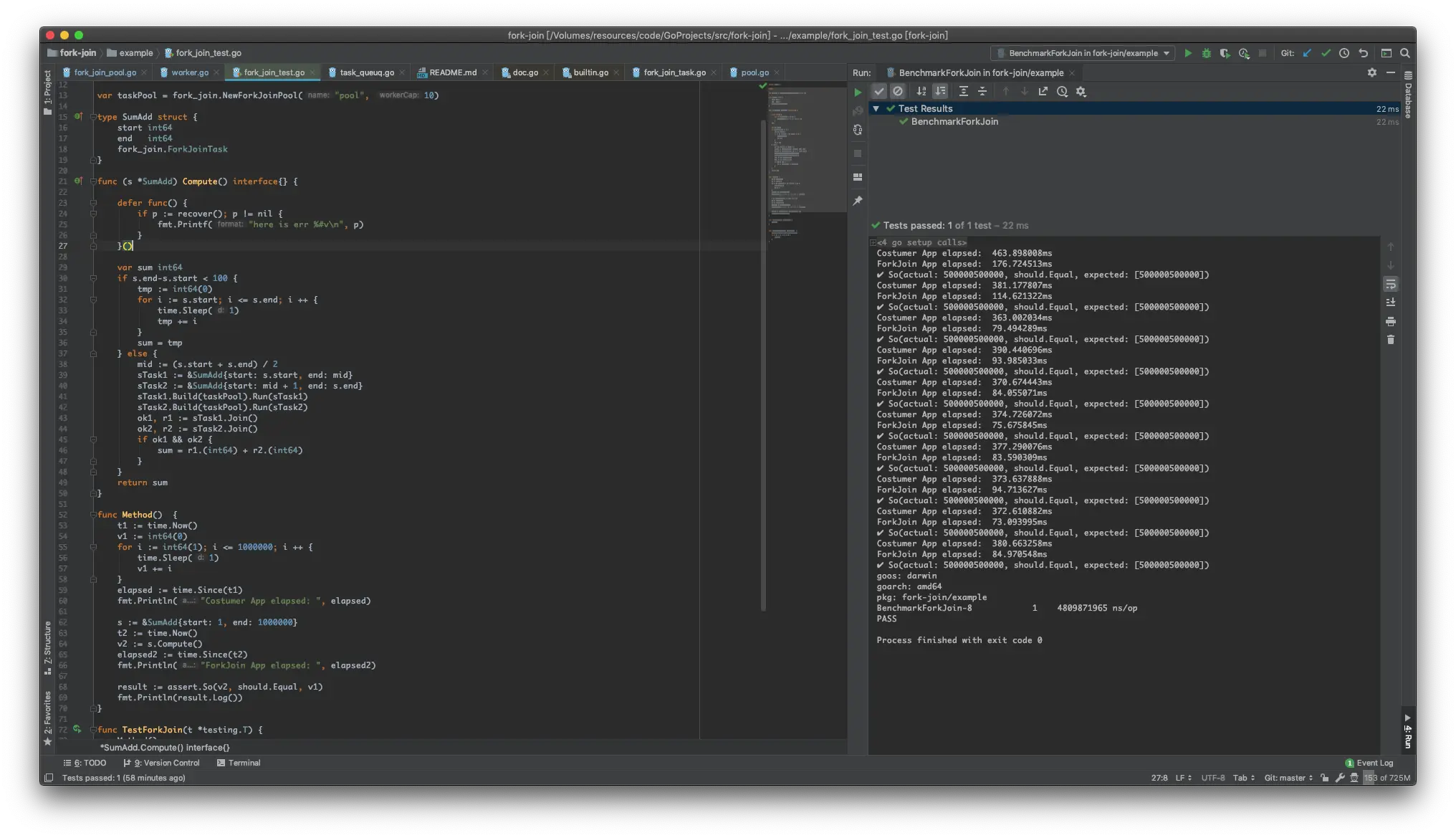
Task: Click the Debug bug icon in top toolbar
Action: pyautogui.click(x=1207, y=53)
